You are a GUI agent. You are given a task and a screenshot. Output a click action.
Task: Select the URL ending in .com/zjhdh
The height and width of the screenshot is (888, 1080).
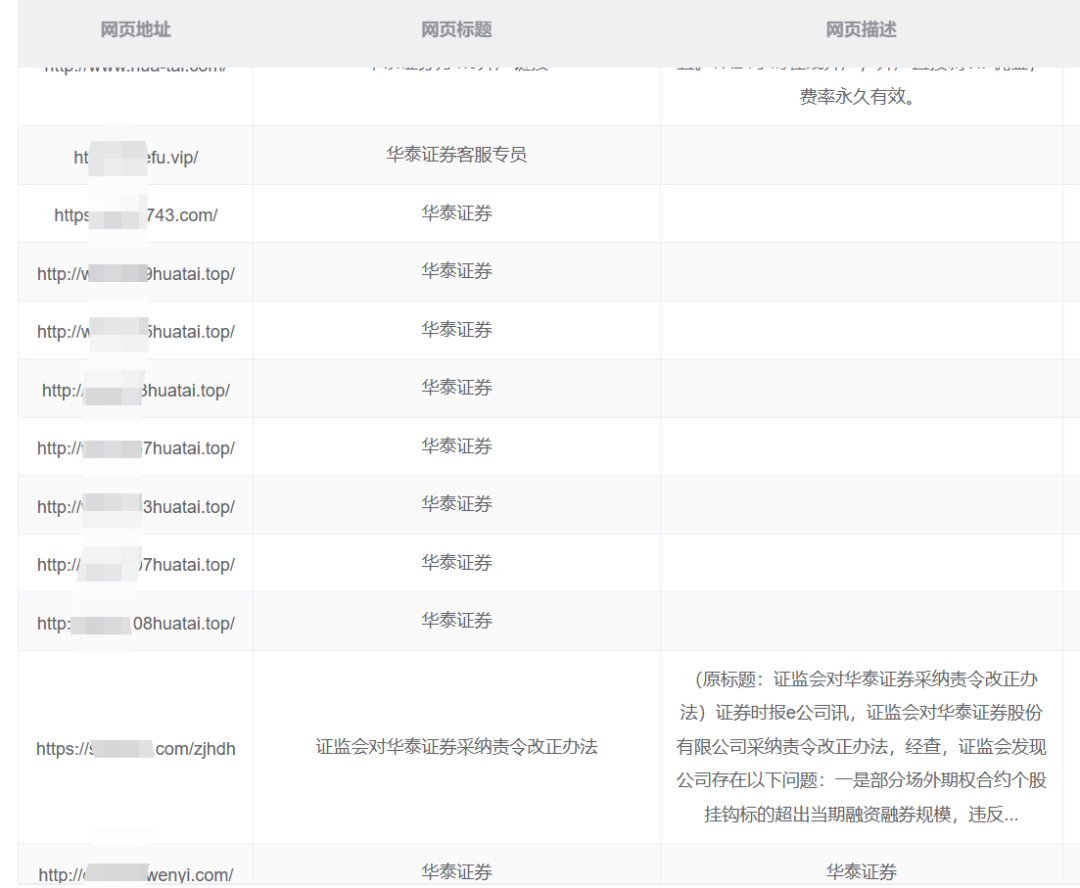coord(136,749)
